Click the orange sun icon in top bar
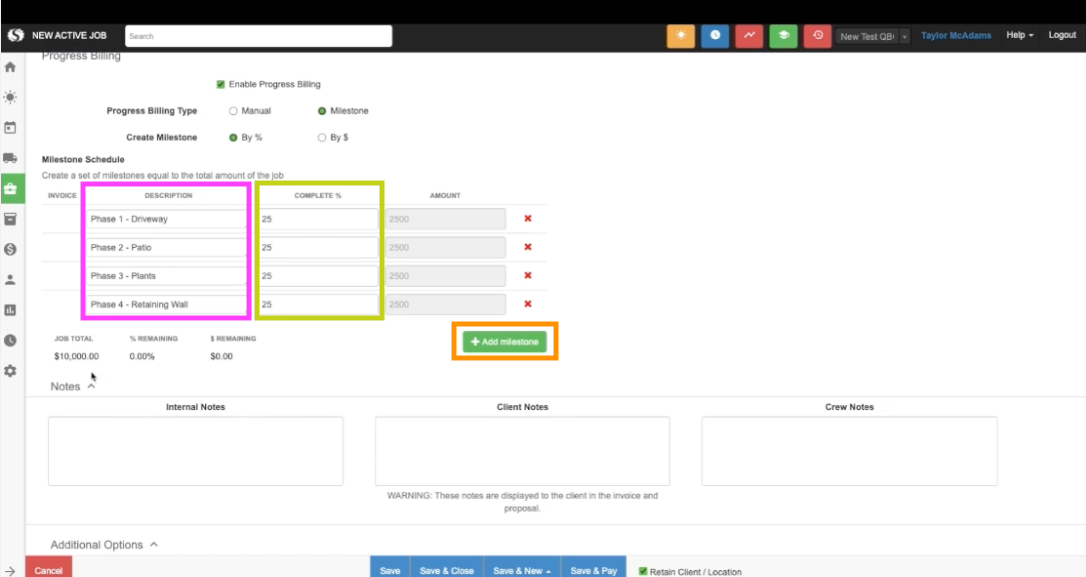 coord(681,35)
